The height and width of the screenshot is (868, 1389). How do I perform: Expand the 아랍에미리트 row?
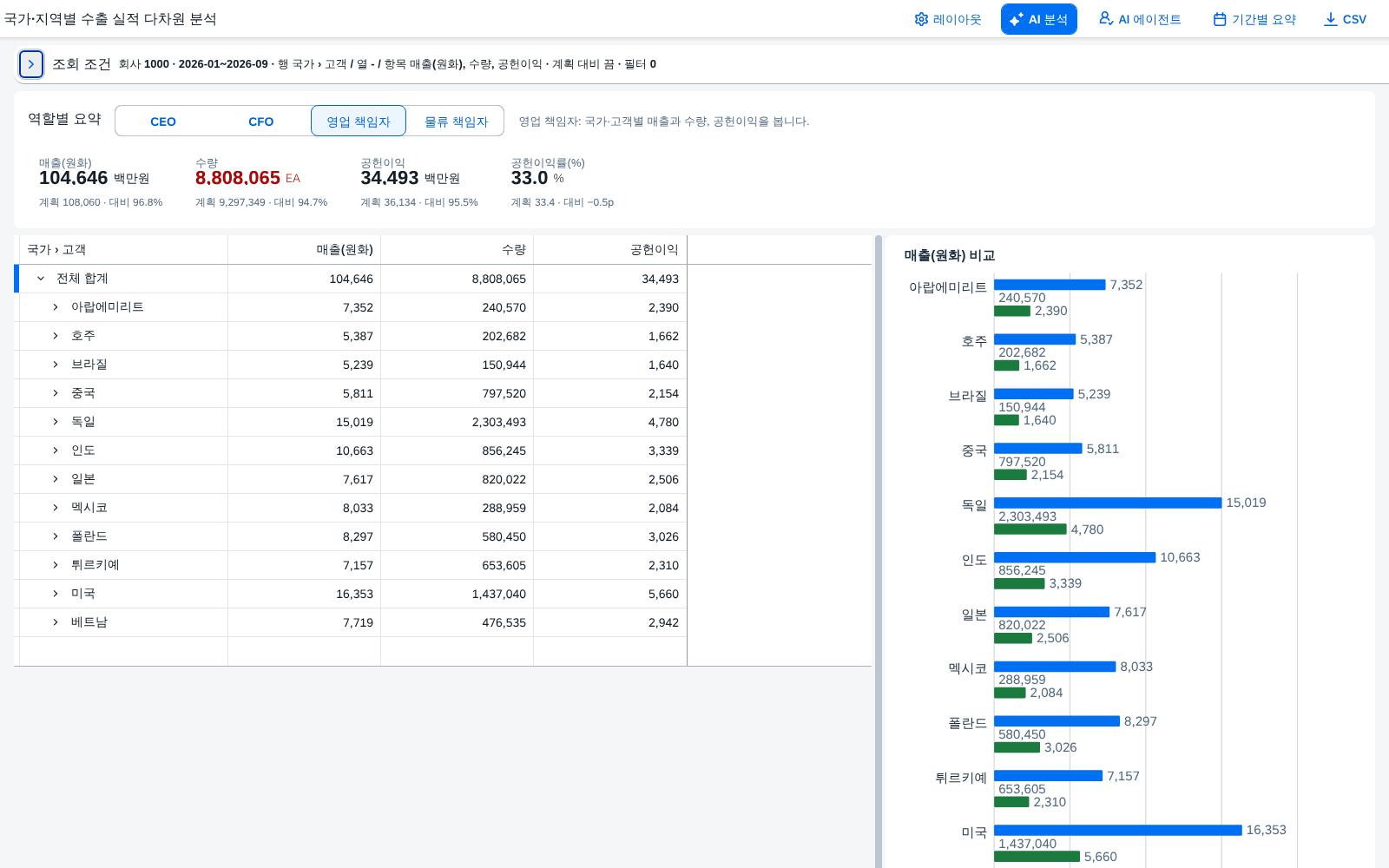point(56,307)
